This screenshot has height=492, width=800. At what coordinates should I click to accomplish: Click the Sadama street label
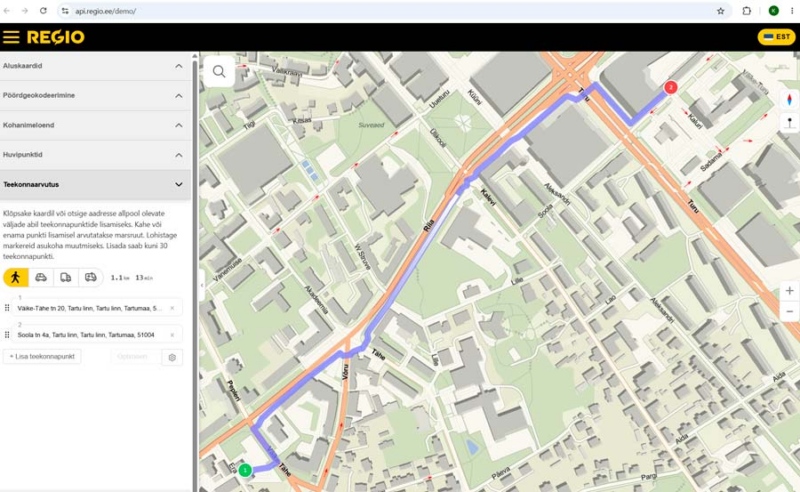tap(711, 162)
